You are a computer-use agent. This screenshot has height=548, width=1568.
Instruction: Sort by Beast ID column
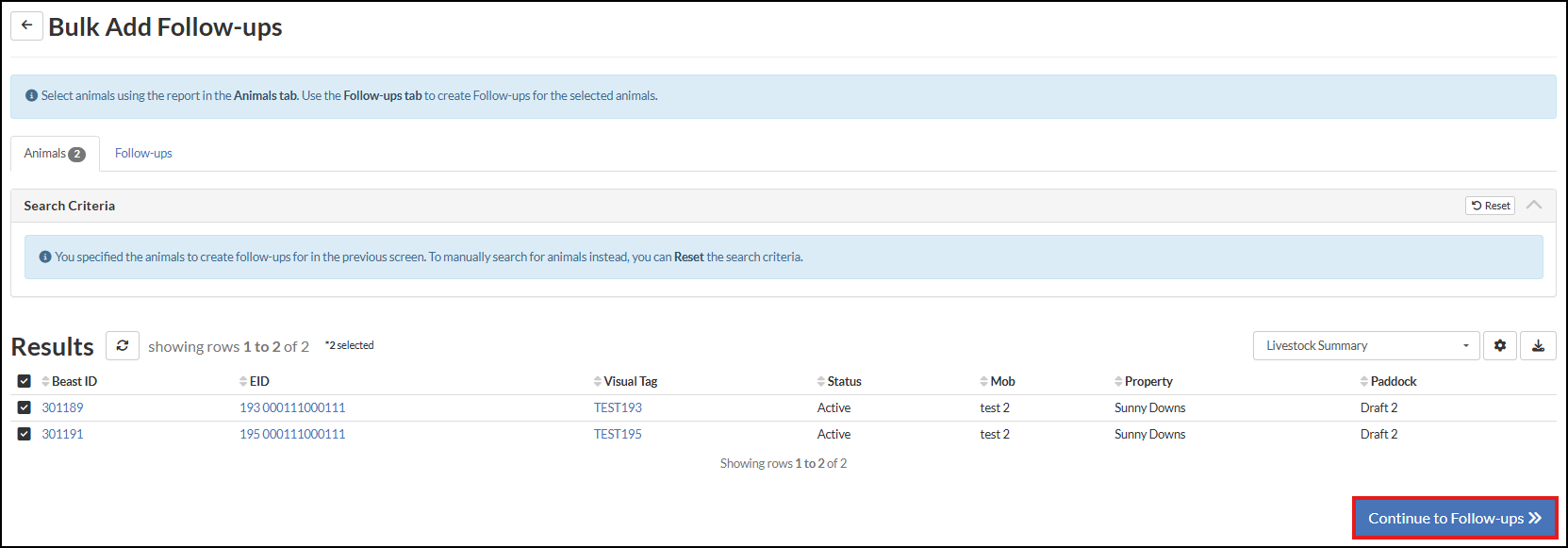[x=70, y=381]
